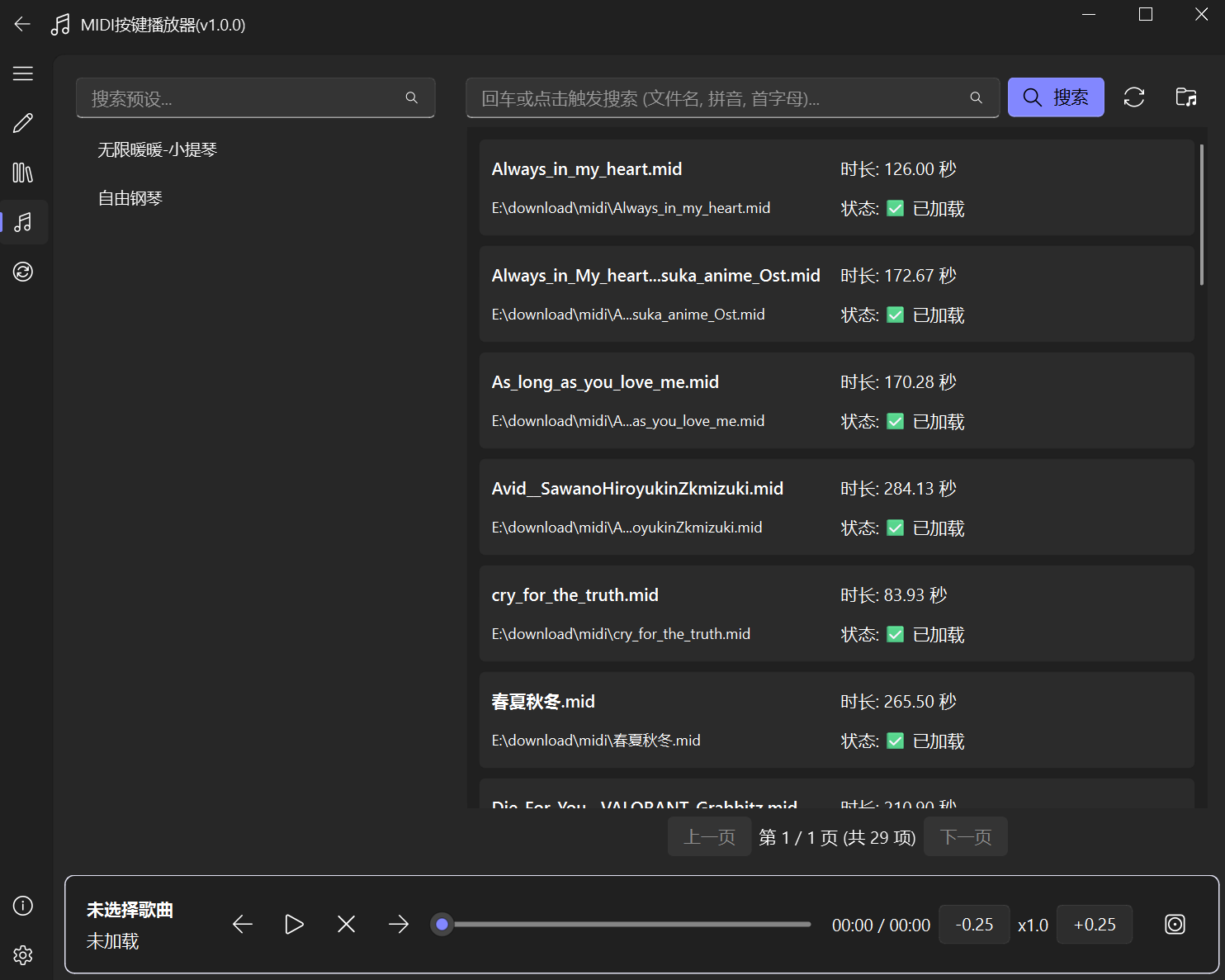Select the 无限暖暖-小提琴 preset
This screenshot has width=1225, height=980.
click(158, 150)
